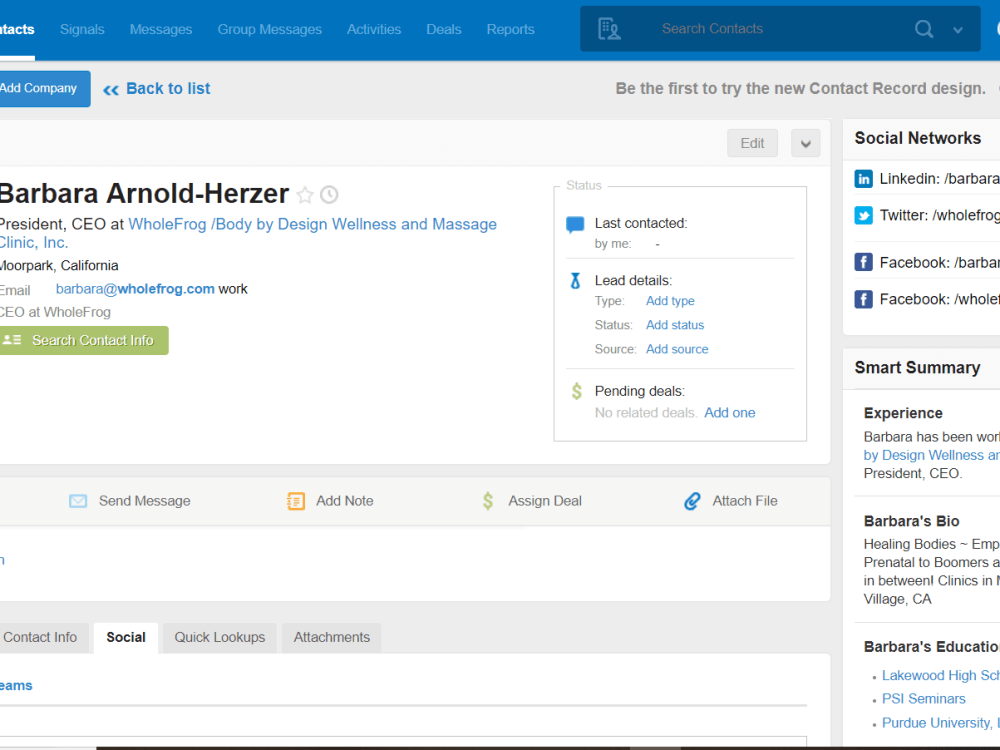The image size is (1000, 750).
Task: Switch to the Attachments tab
Action: (332, 638)
